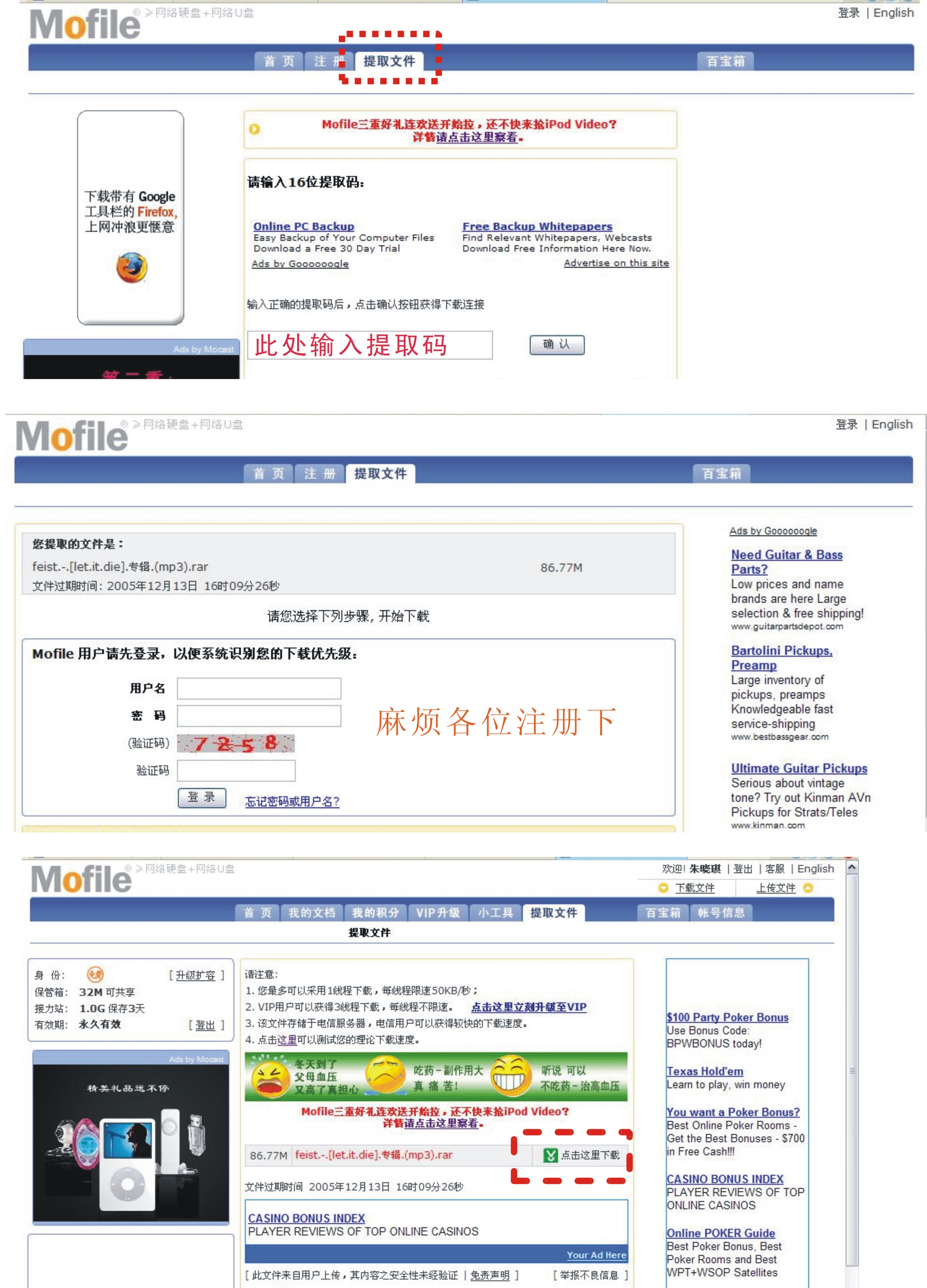
Task: Go to the 帐号信息 tab
Action: click(x=721, y=913)
